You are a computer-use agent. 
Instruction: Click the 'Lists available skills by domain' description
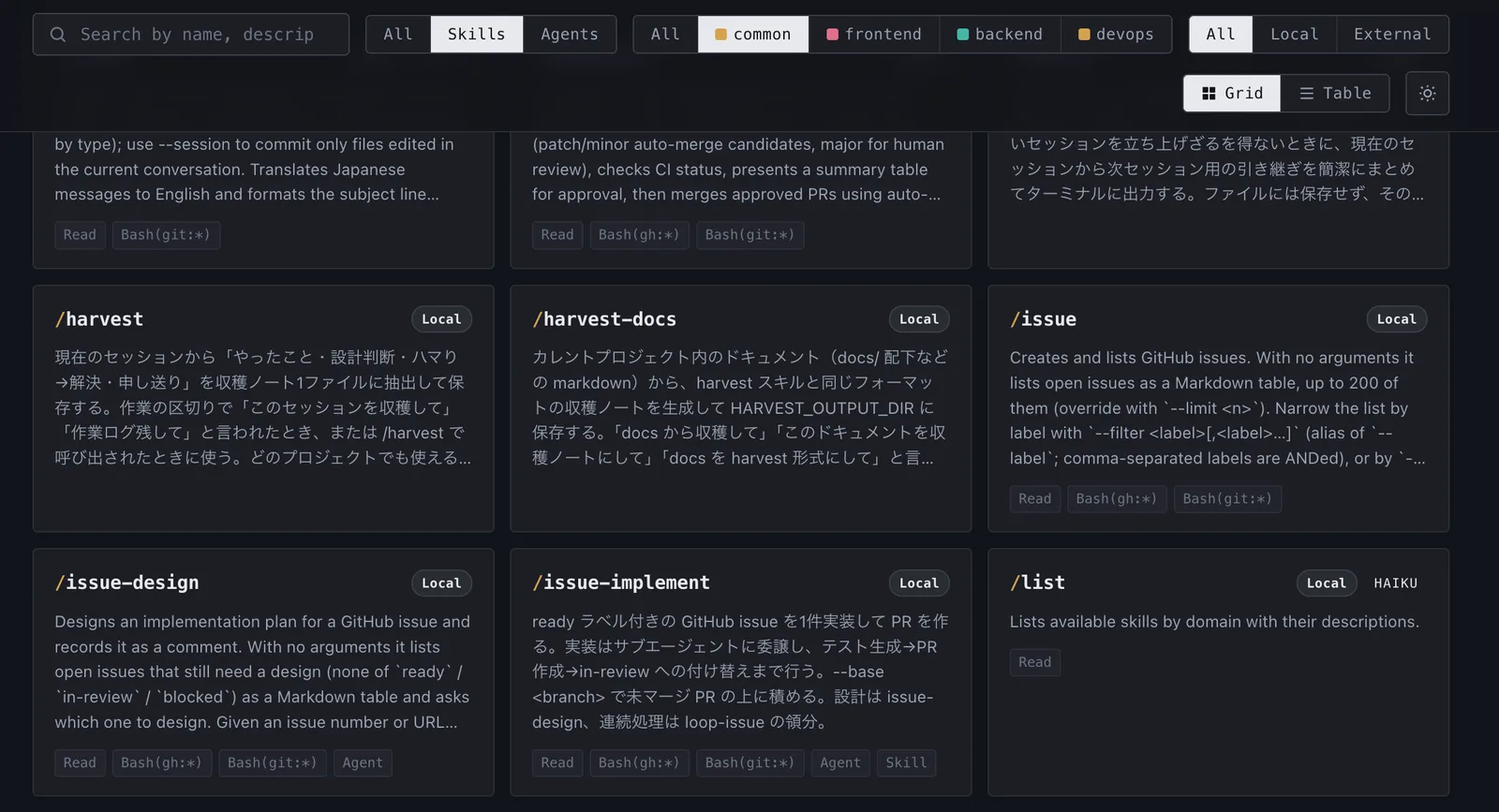(x=1214, y=622)
